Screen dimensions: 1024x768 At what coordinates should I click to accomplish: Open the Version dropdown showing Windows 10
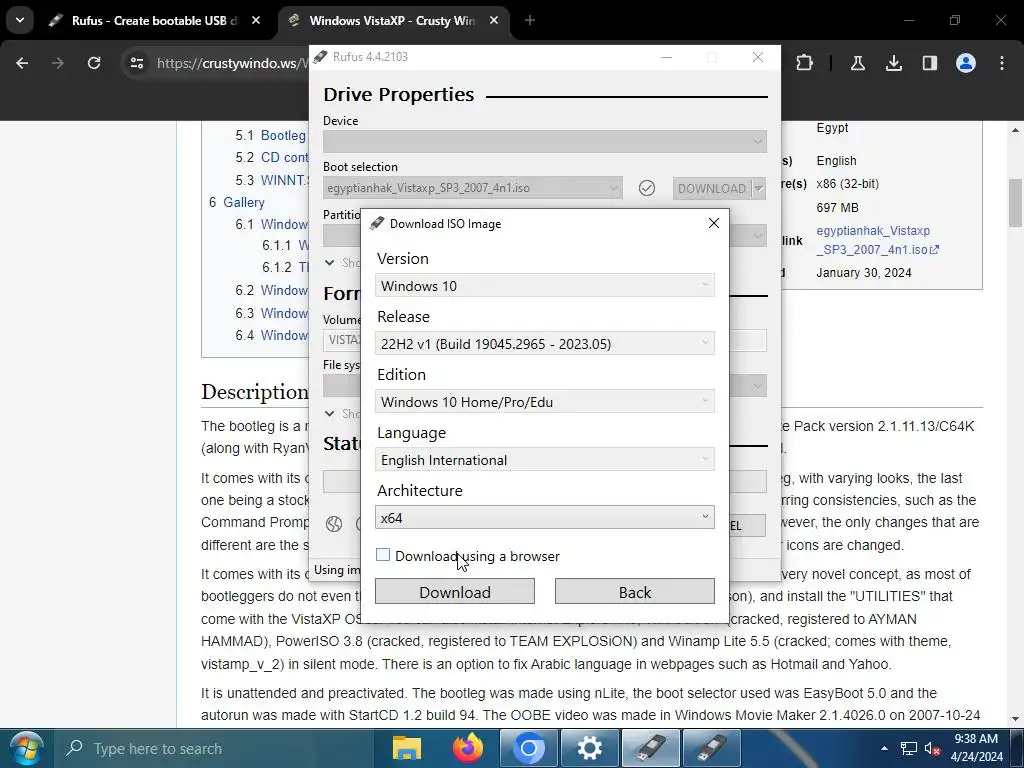pyautogui.click(x=545, y=286)
